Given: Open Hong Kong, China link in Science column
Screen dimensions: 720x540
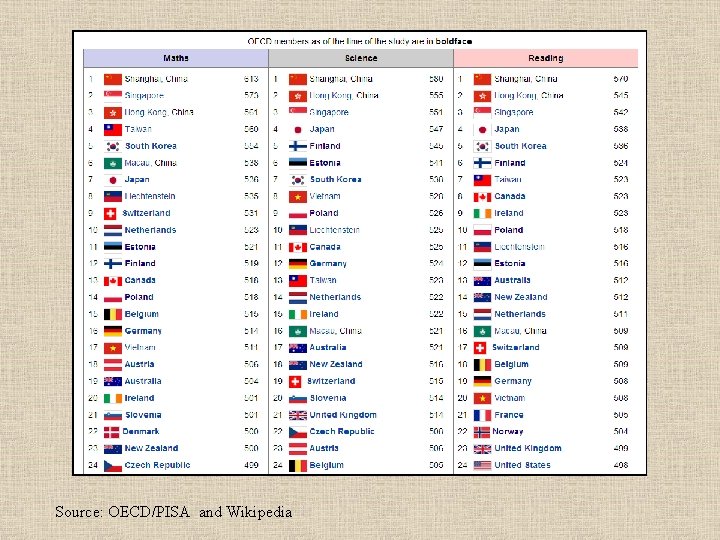Looking at the screenshot, I should click(344, 96).
